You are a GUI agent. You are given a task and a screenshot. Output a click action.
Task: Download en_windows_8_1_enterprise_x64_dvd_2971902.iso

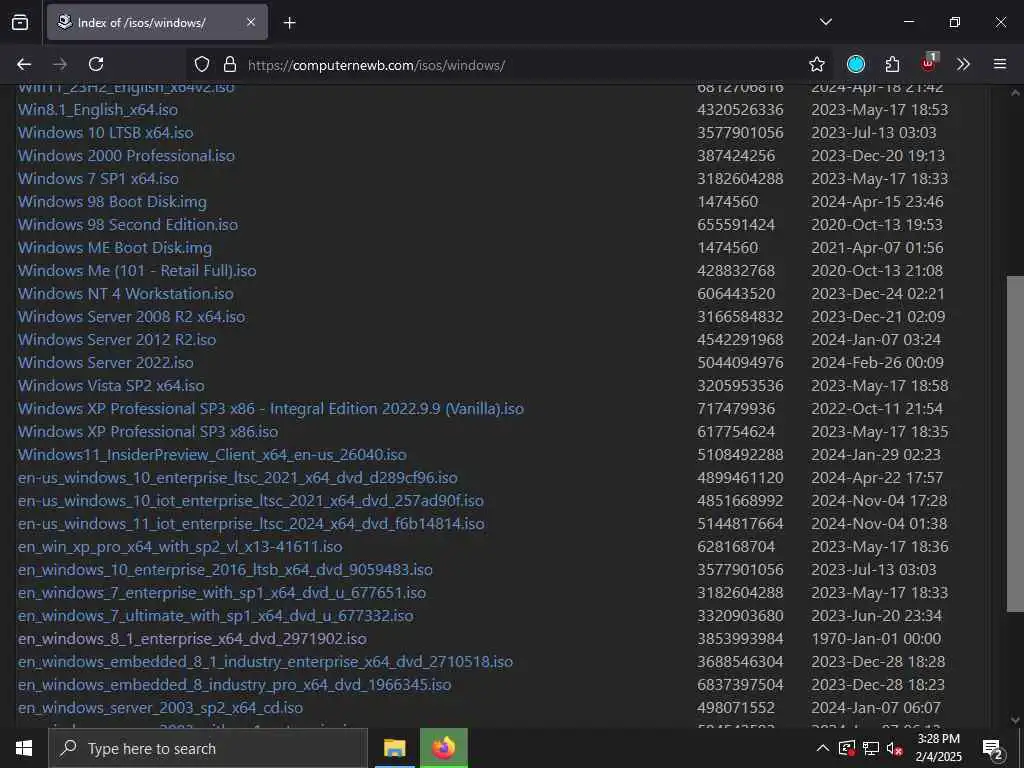point(193,639)
